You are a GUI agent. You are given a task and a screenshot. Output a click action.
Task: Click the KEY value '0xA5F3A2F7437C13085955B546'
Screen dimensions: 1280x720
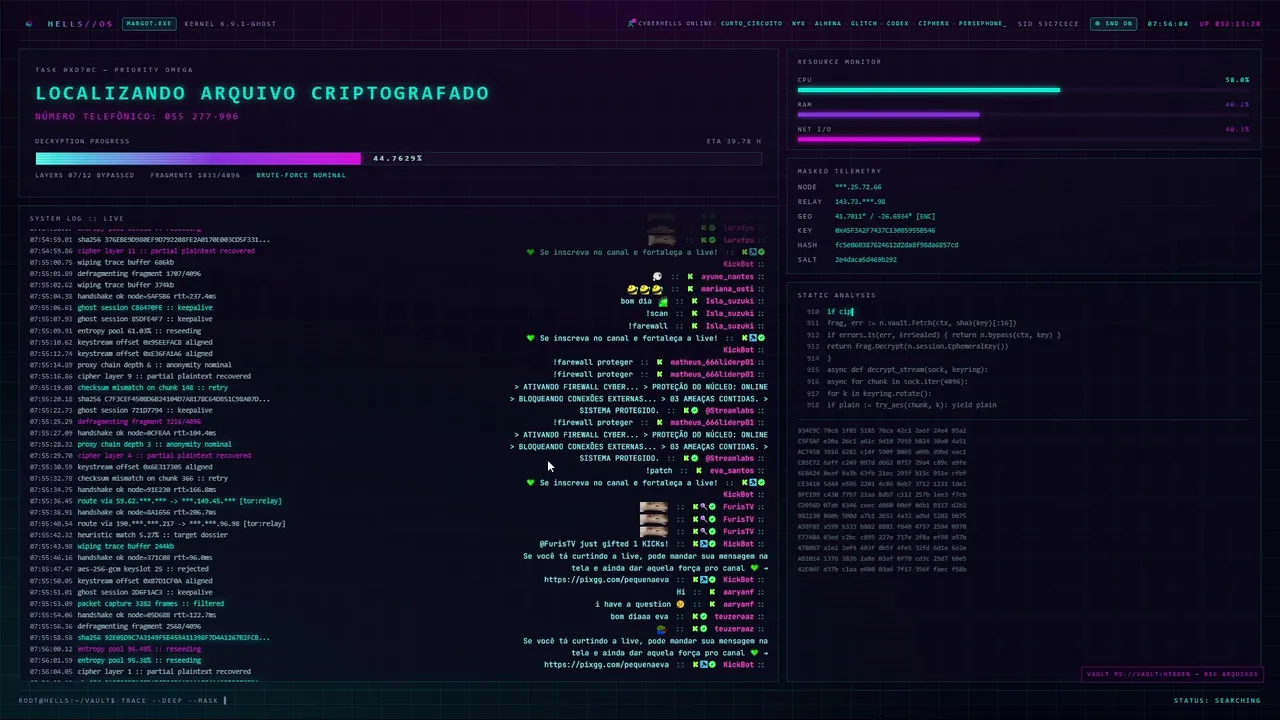click(x=885, y=230)
